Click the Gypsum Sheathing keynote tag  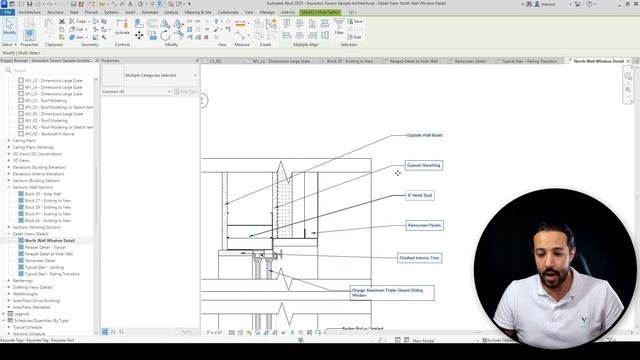(x=424, y=165)
